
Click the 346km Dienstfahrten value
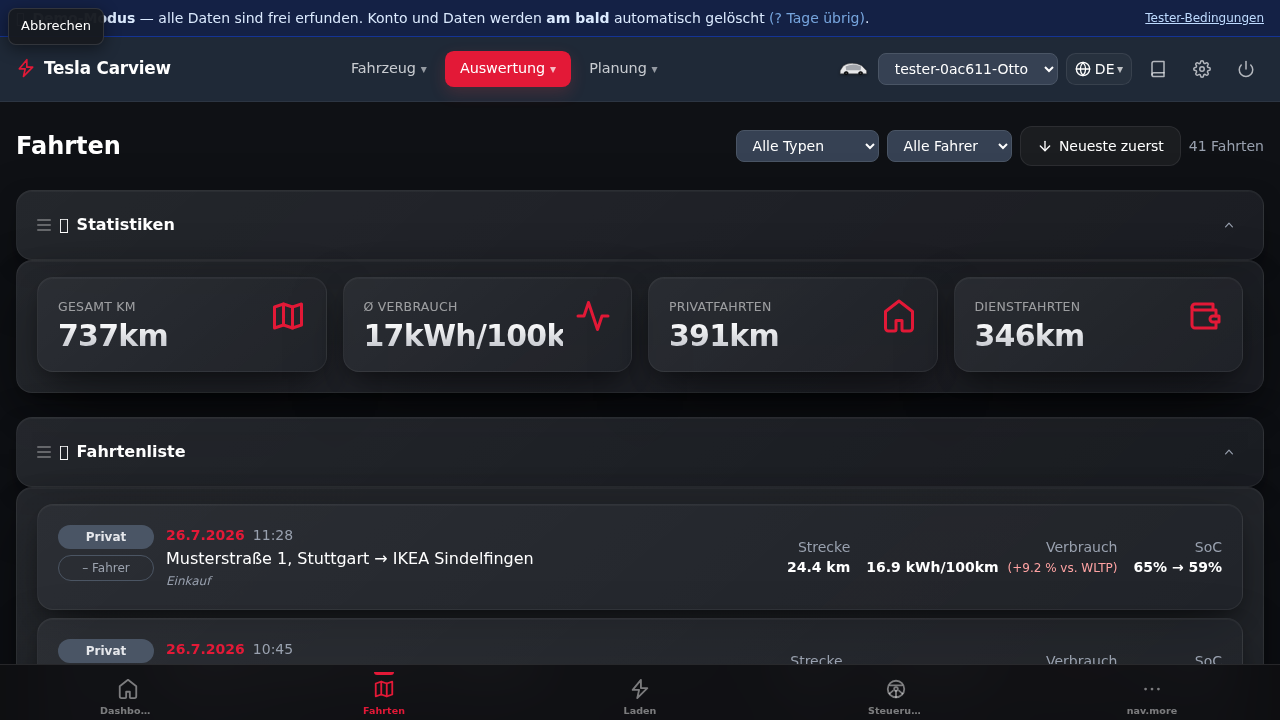1030,336
